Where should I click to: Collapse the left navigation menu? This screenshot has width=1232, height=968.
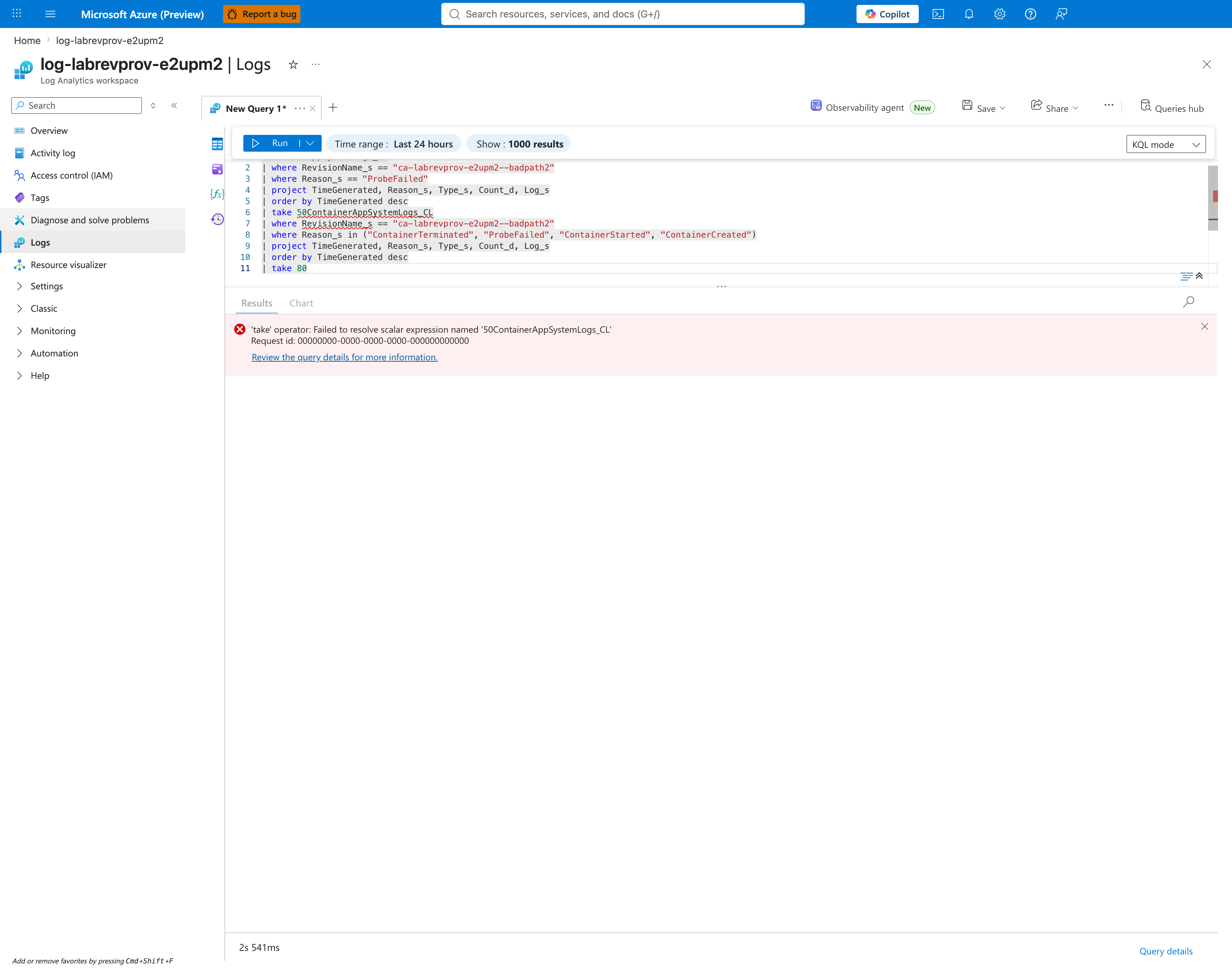coord(174,106)
